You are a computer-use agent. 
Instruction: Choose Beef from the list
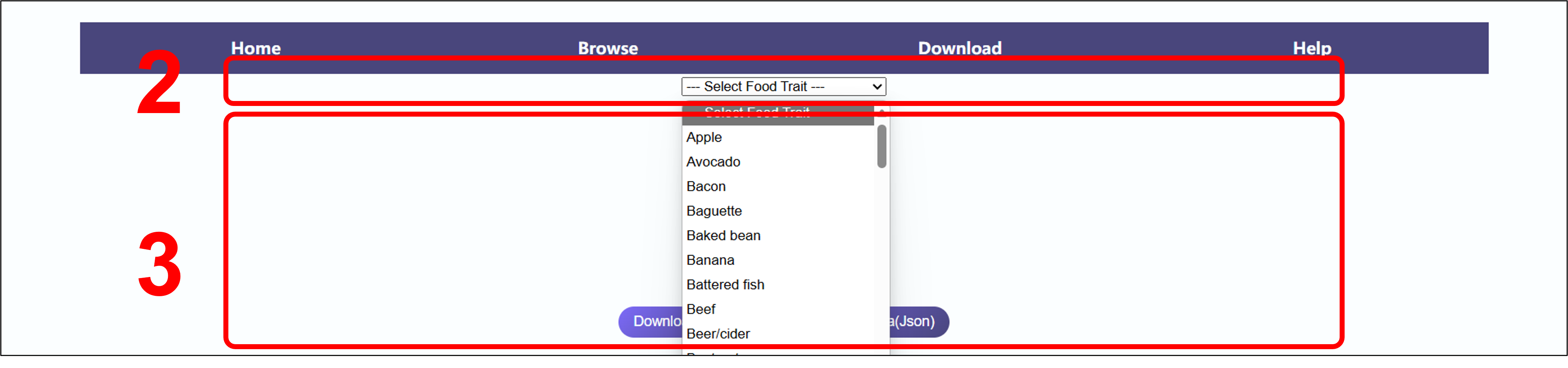(701, 310)
